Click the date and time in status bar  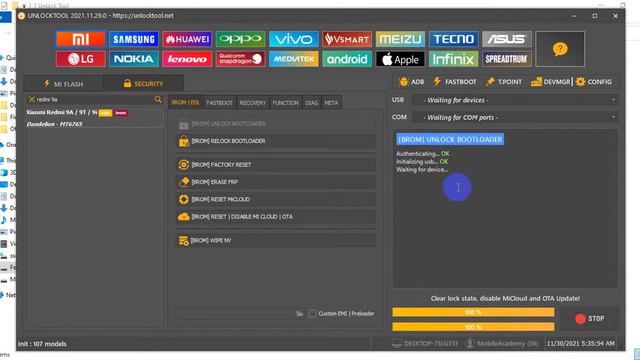[580, 343]
